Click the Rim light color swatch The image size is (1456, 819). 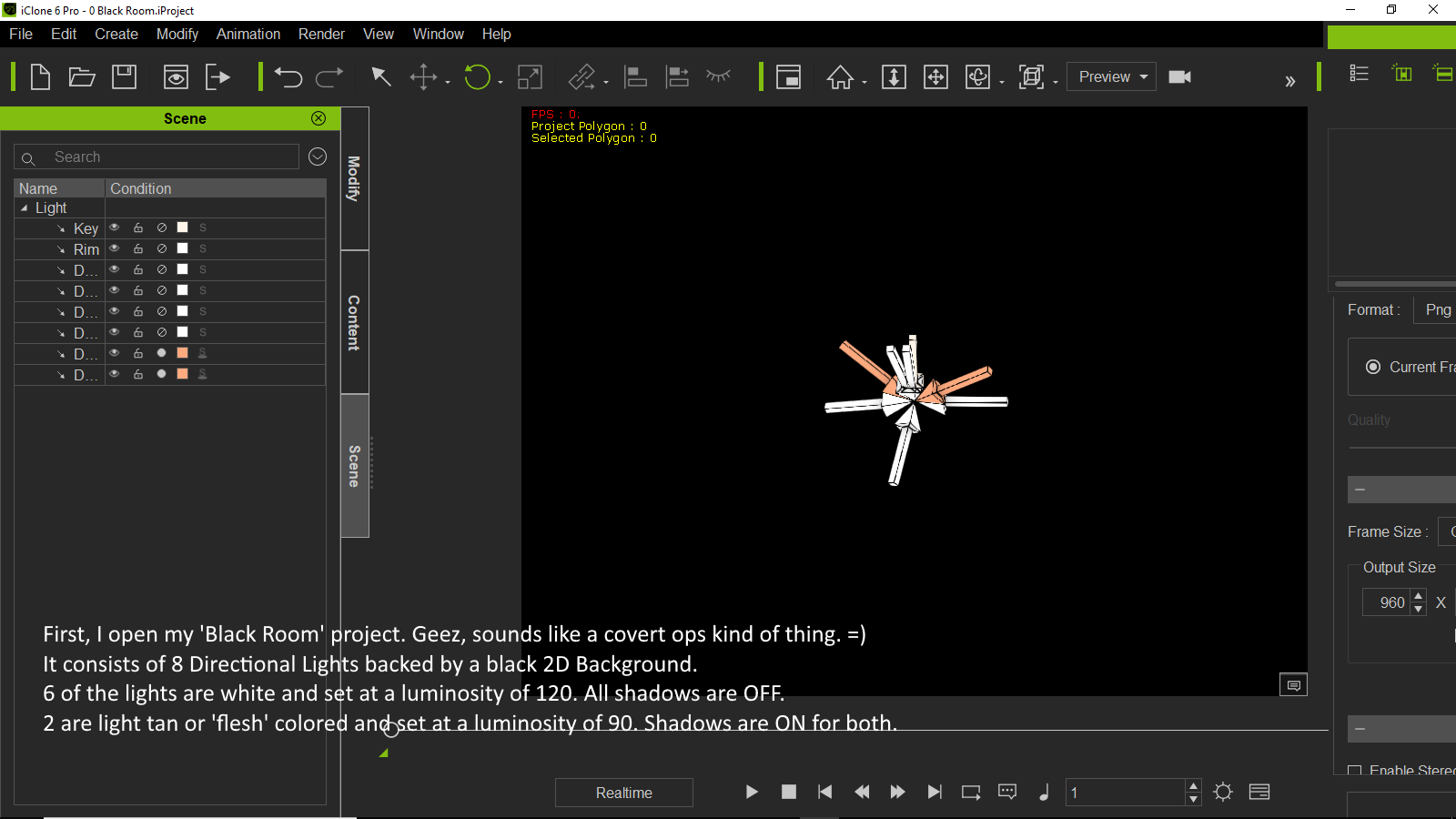pyautogui.click(x=182, y=248)
